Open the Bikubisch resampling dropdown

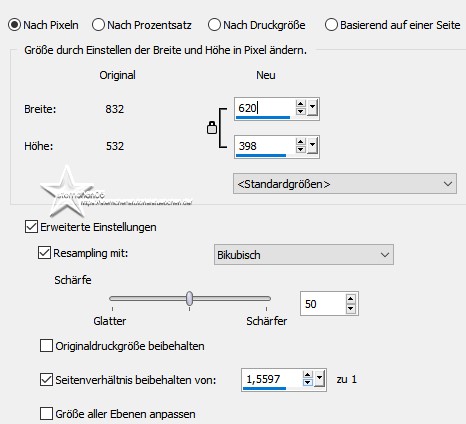(x=304, y=255)
